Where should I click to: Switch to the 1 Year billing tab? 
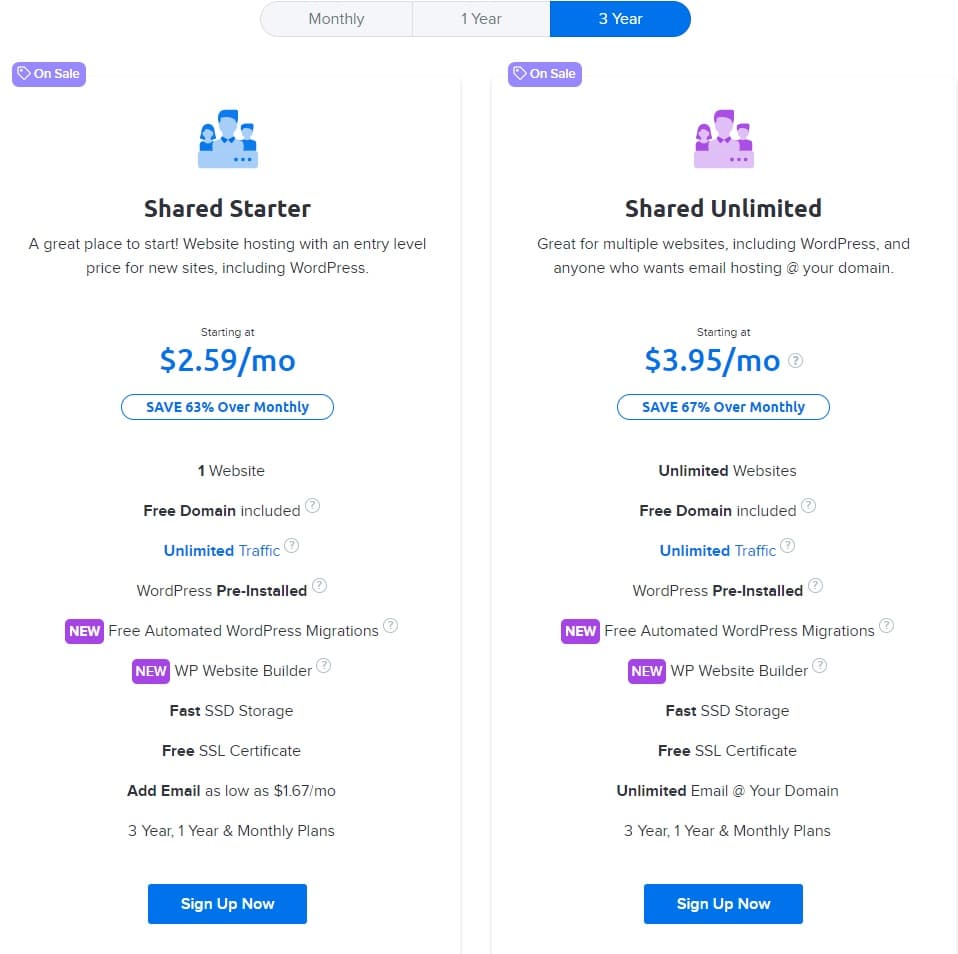480,19
